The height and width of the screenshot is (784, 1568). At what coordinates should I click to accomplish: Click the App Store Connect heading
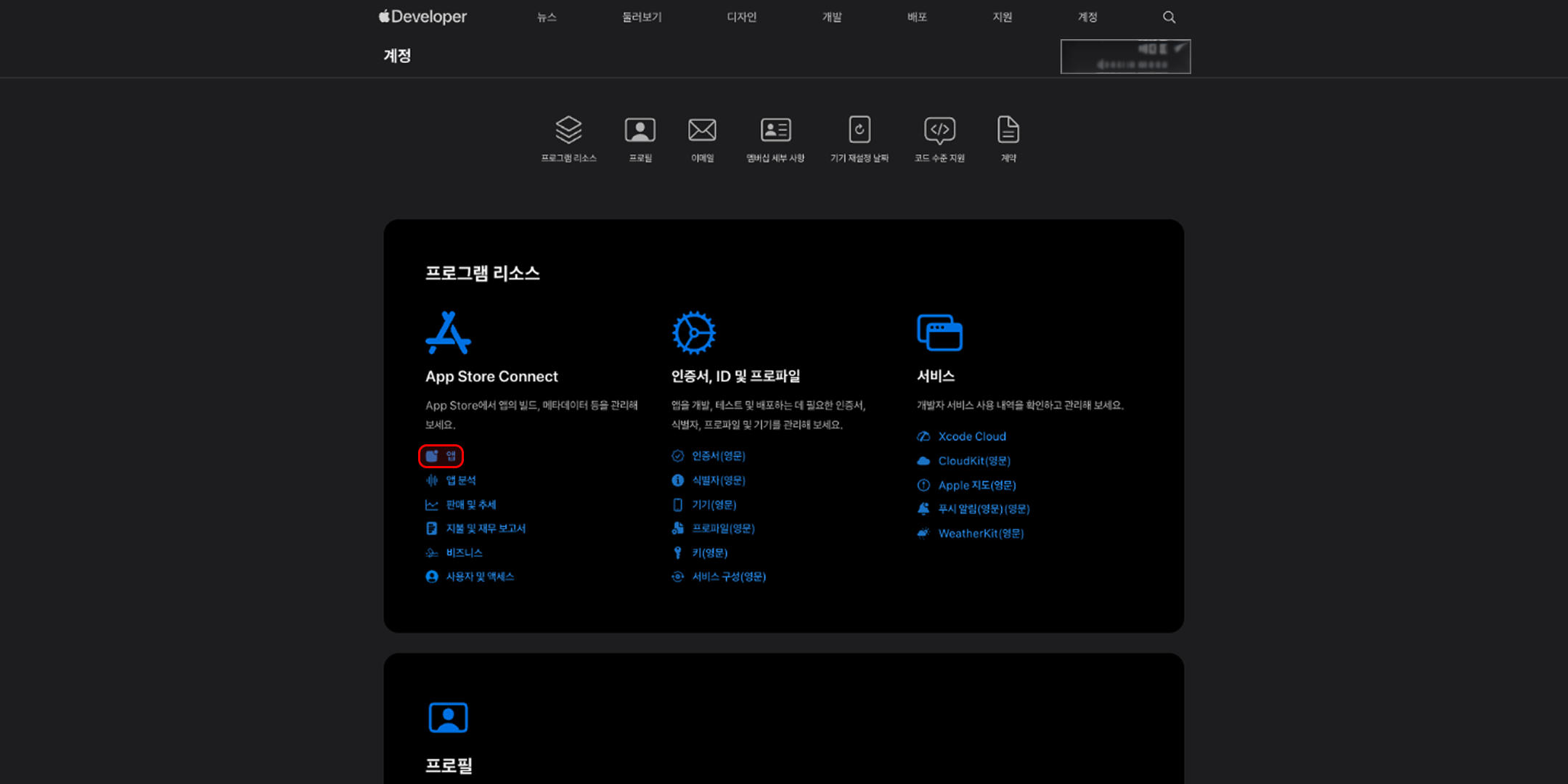coord(491,376)
